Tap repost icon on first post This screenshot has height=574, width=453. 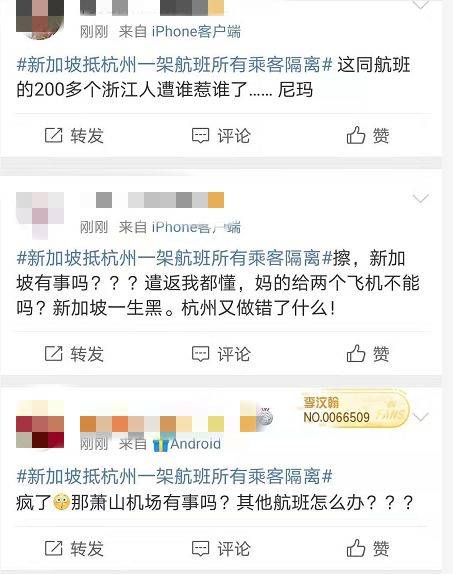tap(53, 135)
